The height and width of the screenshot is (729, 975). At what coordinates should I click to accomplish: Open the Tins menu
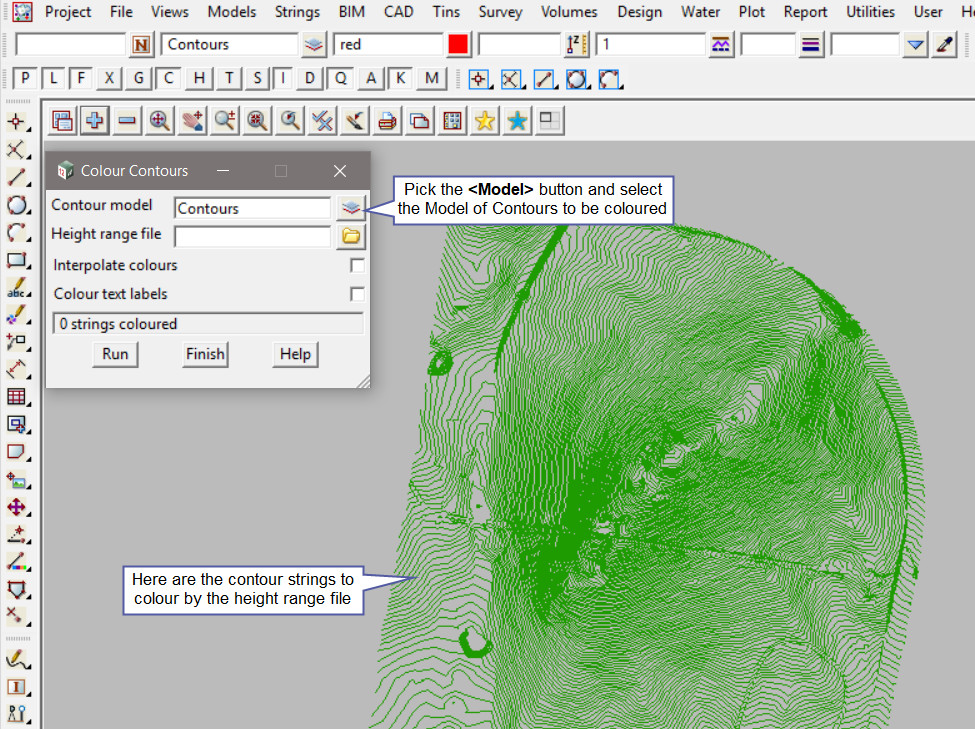(446, 12)
